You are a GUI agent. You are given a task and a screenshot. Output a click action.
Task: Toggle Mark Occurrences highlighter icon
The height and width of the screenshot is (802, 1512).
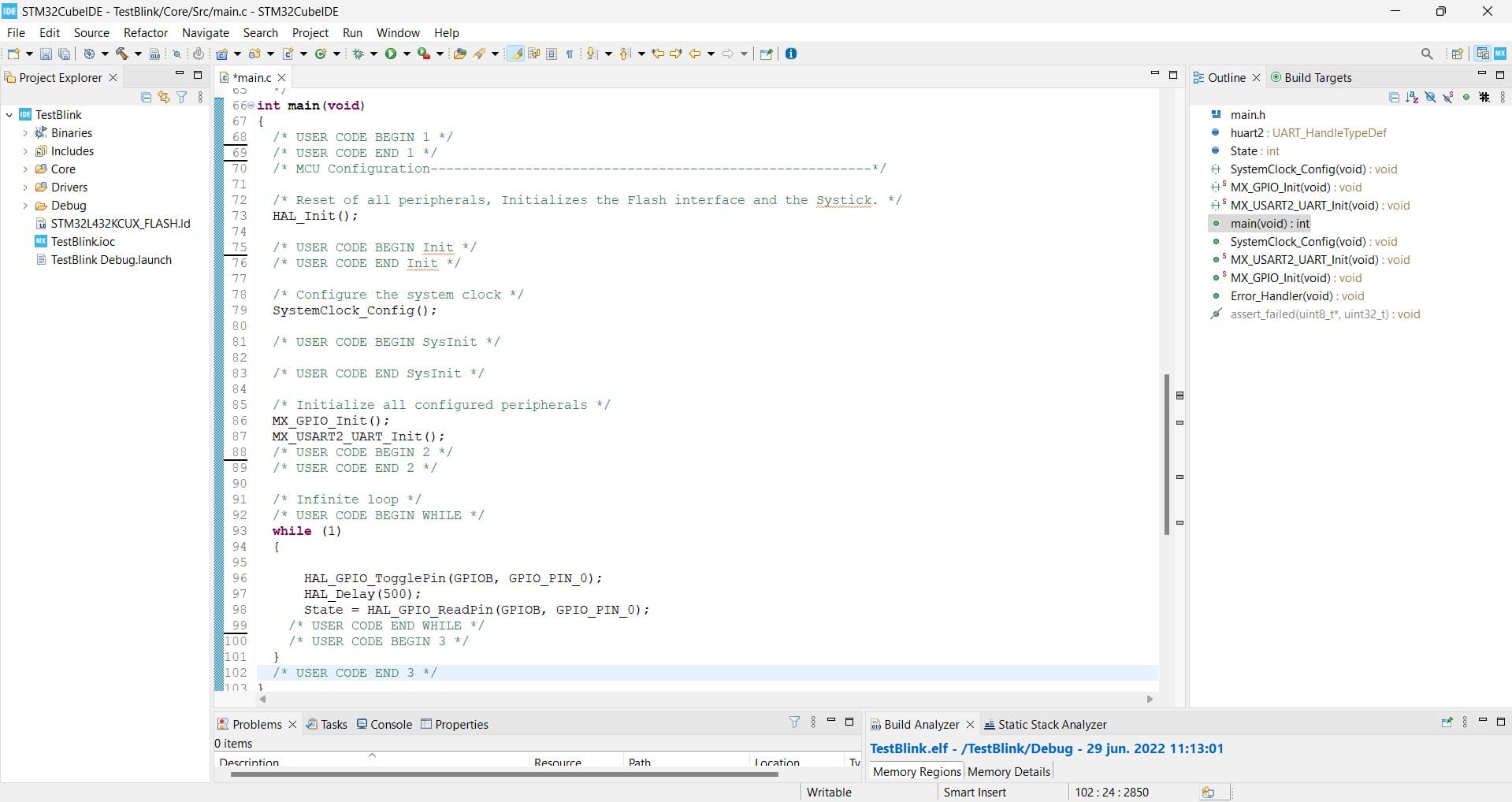click(x=516, y=54)
